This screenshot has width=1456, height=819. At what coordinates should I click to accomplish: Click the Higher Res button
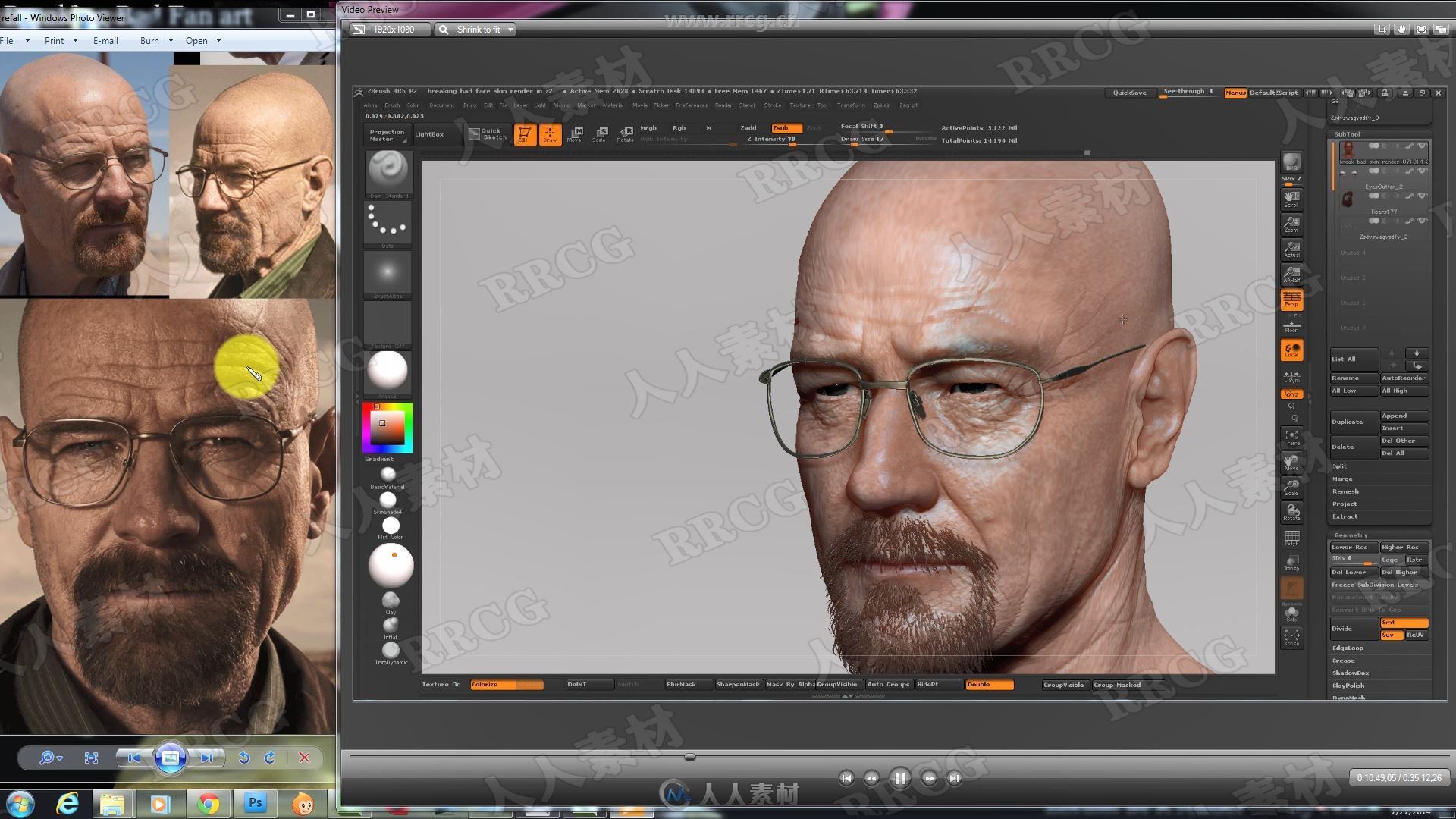[x=1404, y=548]
